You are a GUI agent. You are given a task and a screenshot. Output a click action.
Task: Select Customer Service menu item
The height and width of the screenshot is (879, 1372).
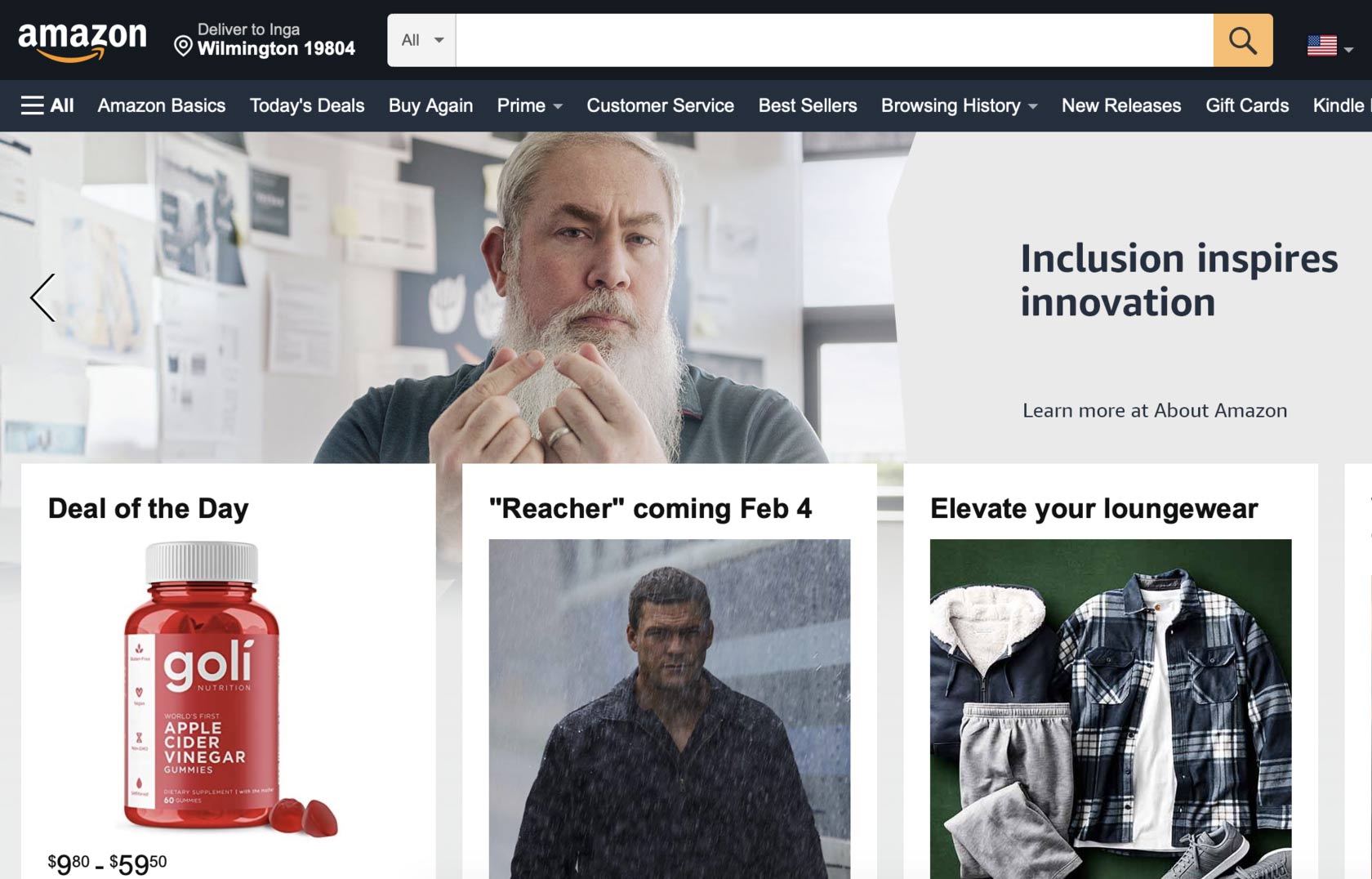pos(660,105)
